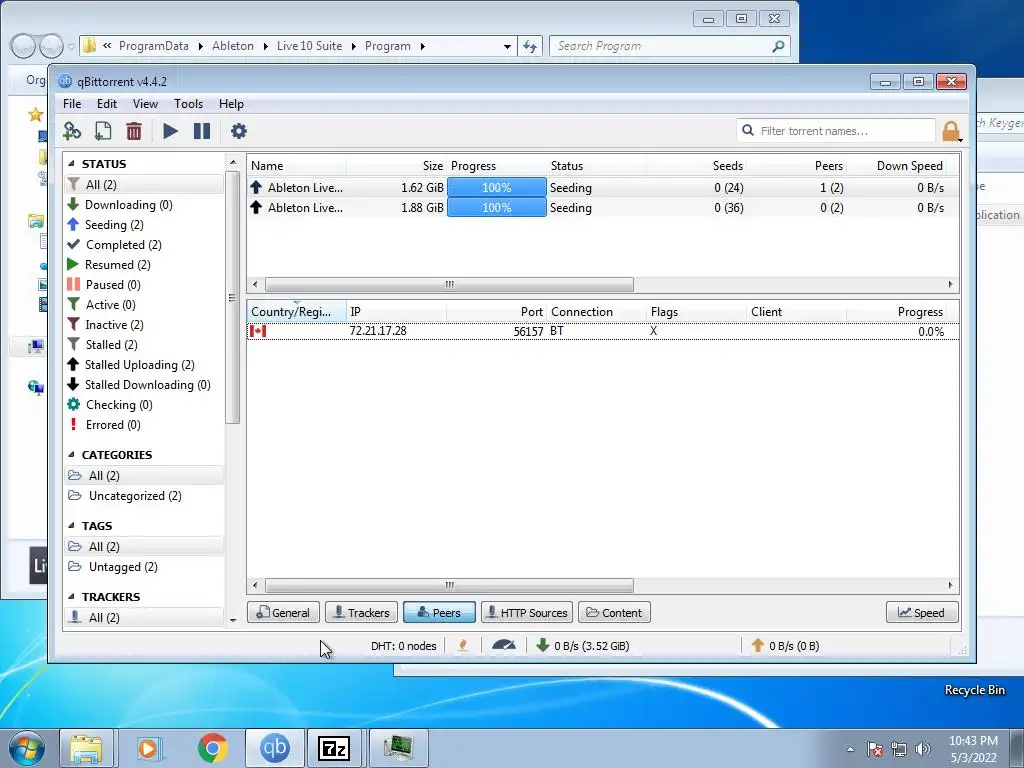
Task: Collapse the TAGS section
Action: (x=71, y=526)
